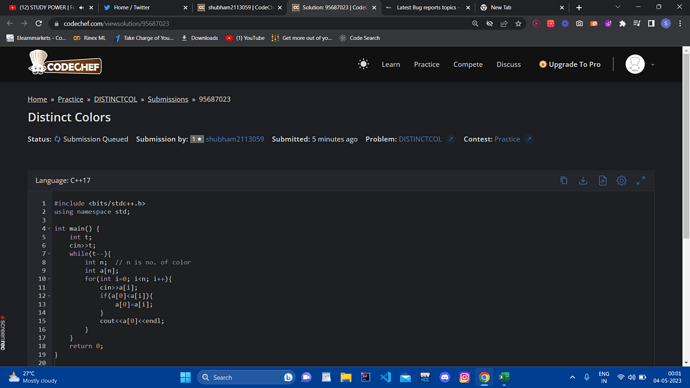
Task: Open the code in the IDE with the file icon
Action: pyautogui.click(x=602, y=180)
